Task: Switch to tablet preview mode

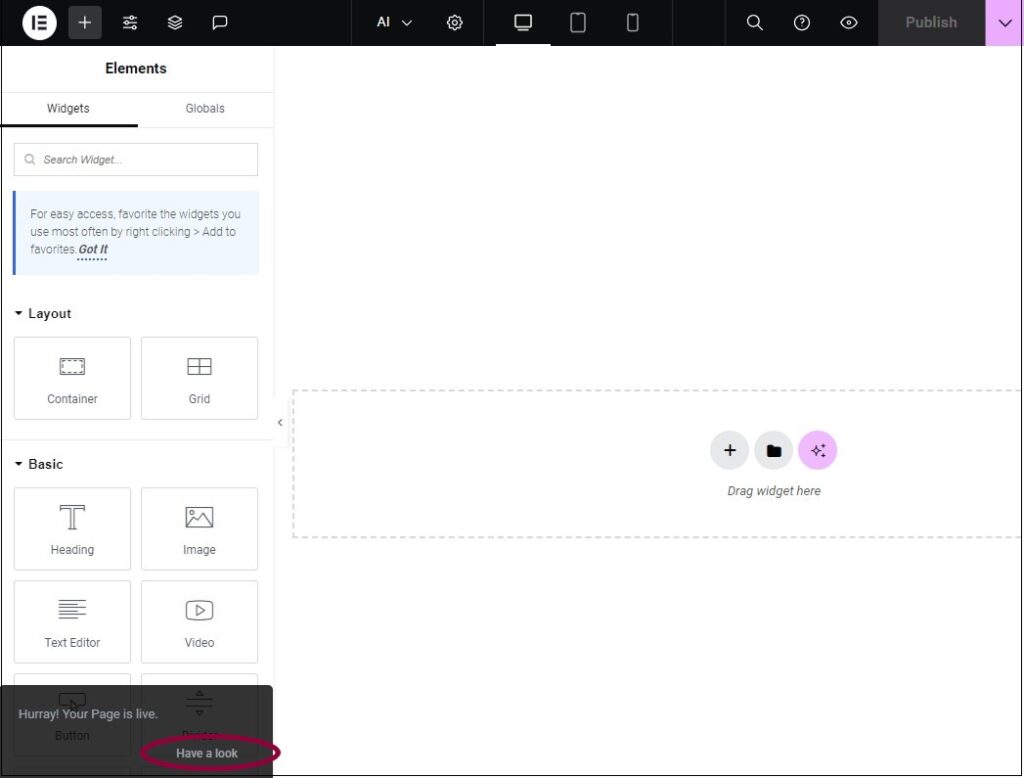Action: click(x=577, y=22)
